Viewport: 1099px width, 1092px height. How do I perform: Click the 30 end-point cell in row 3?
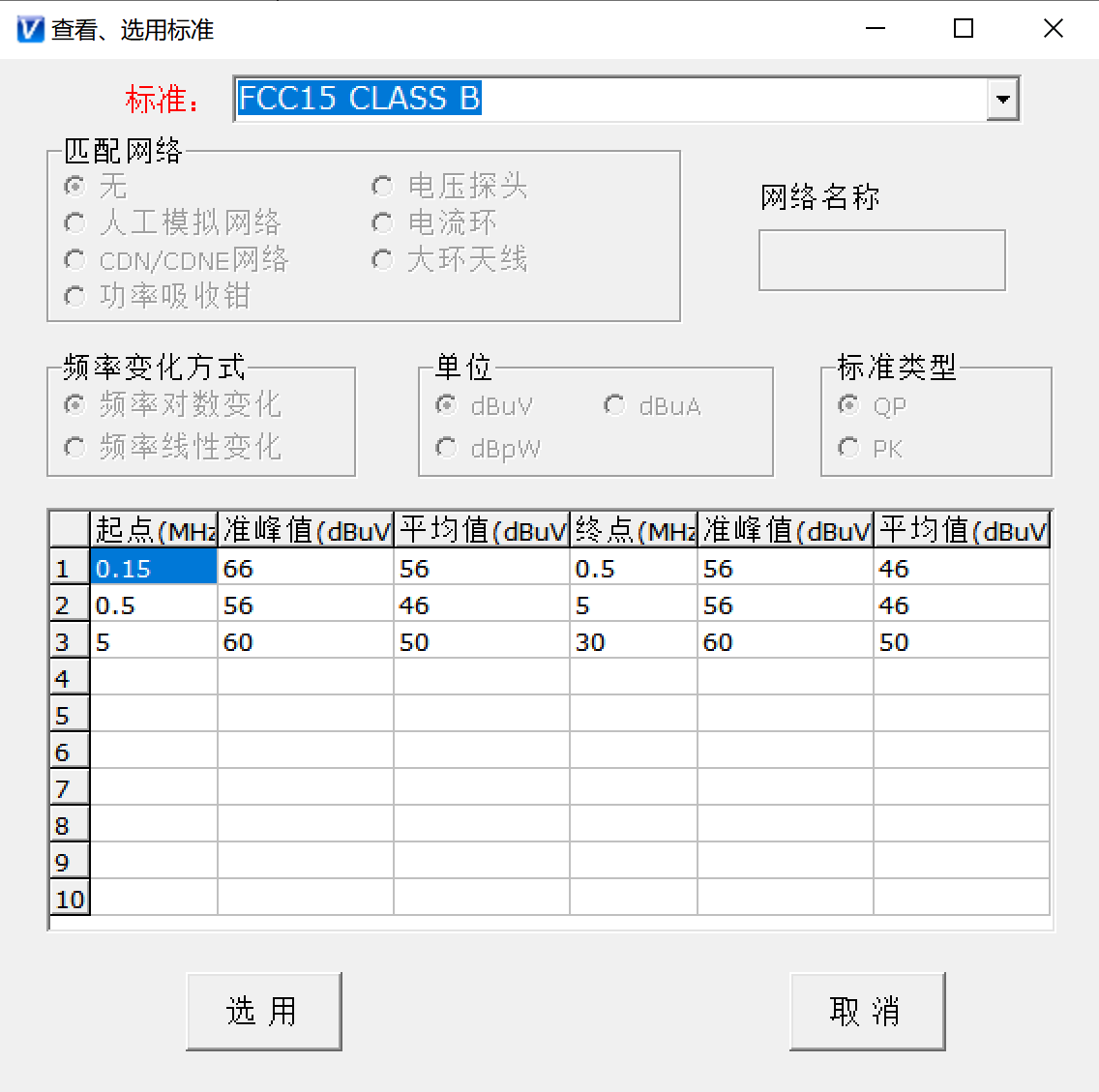click(634, 640)
